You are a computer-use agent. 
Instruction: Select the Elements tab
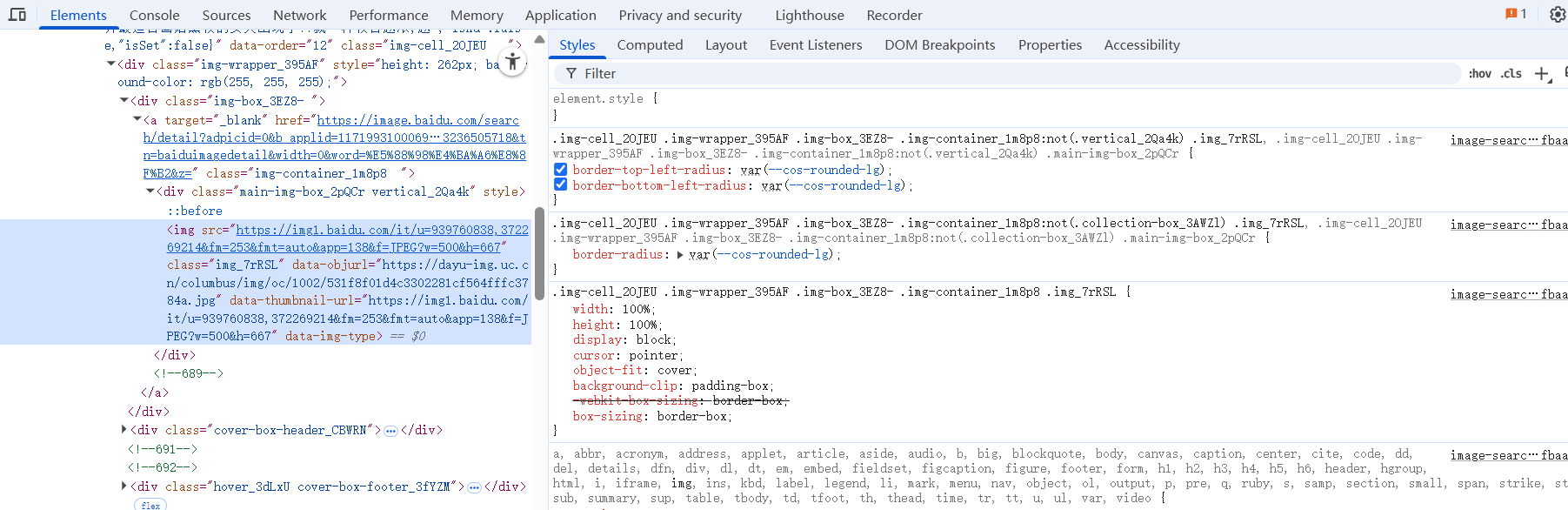coord(78,15)
